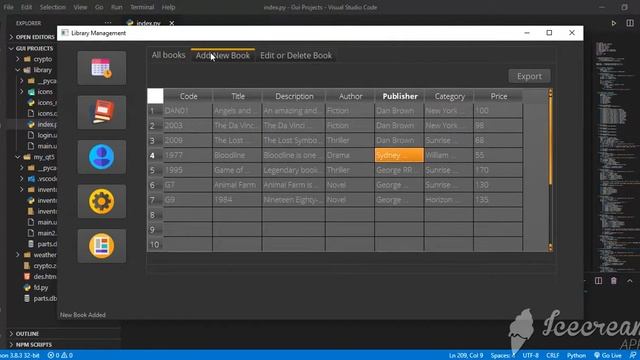The height and width of the screenshot is (360, 640).
Task: Click the Run play icon in VS Code
Action: [613, 23]
